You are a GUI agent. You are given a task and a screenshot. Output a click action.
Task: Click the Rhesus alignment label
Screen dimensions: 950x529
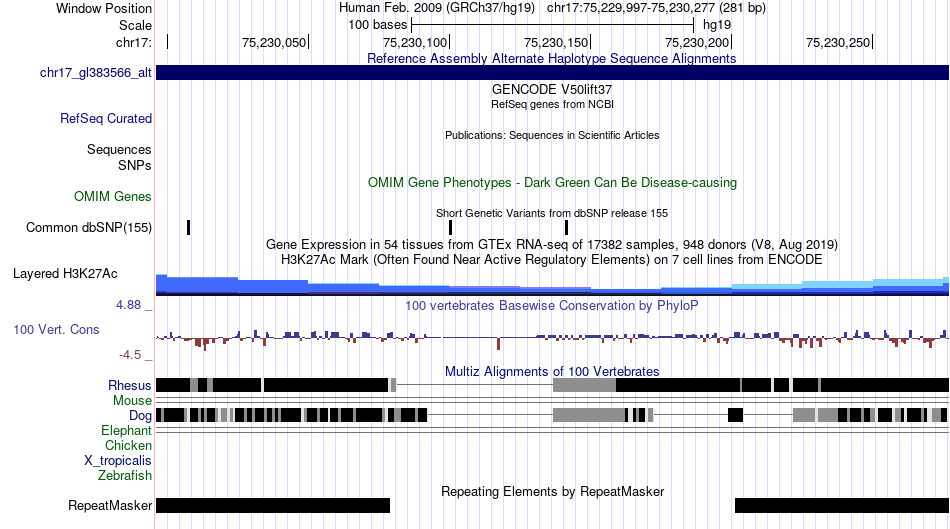130,385
